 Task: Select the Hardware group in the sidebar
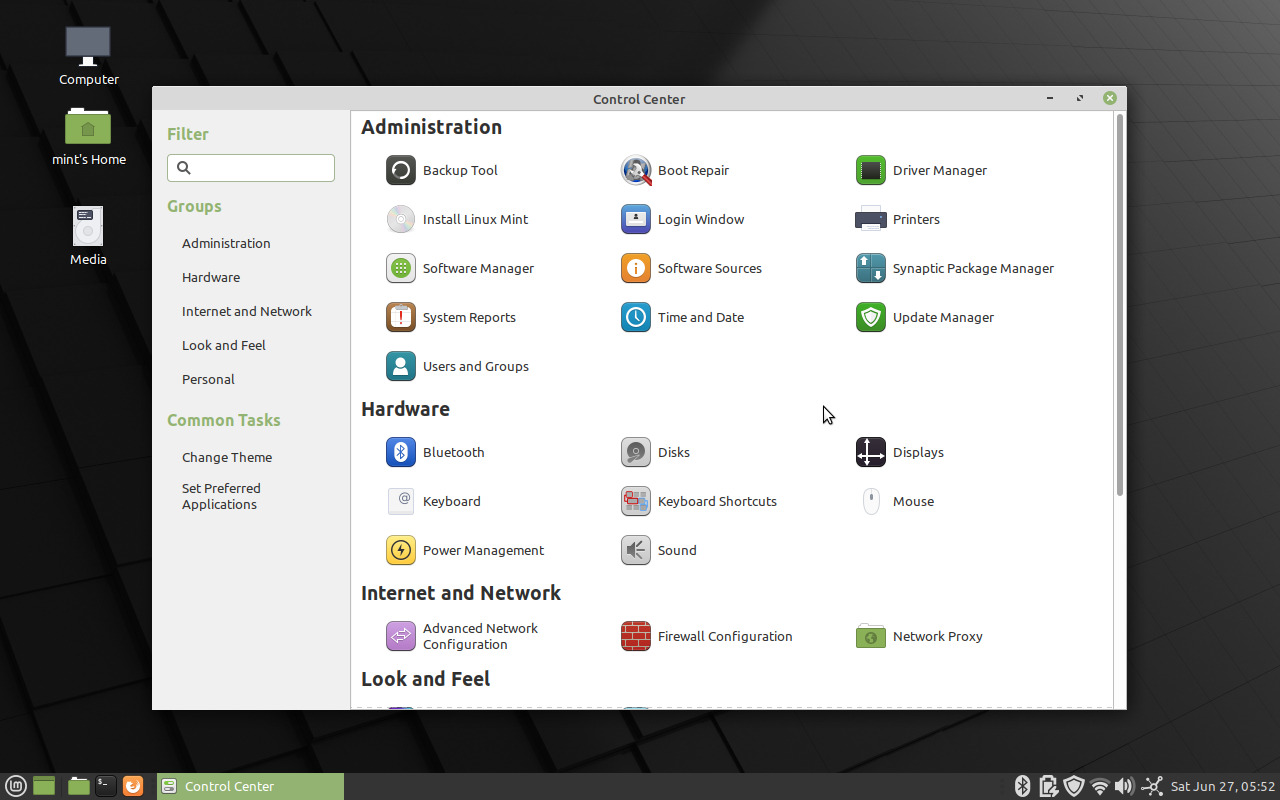point(211,277)
